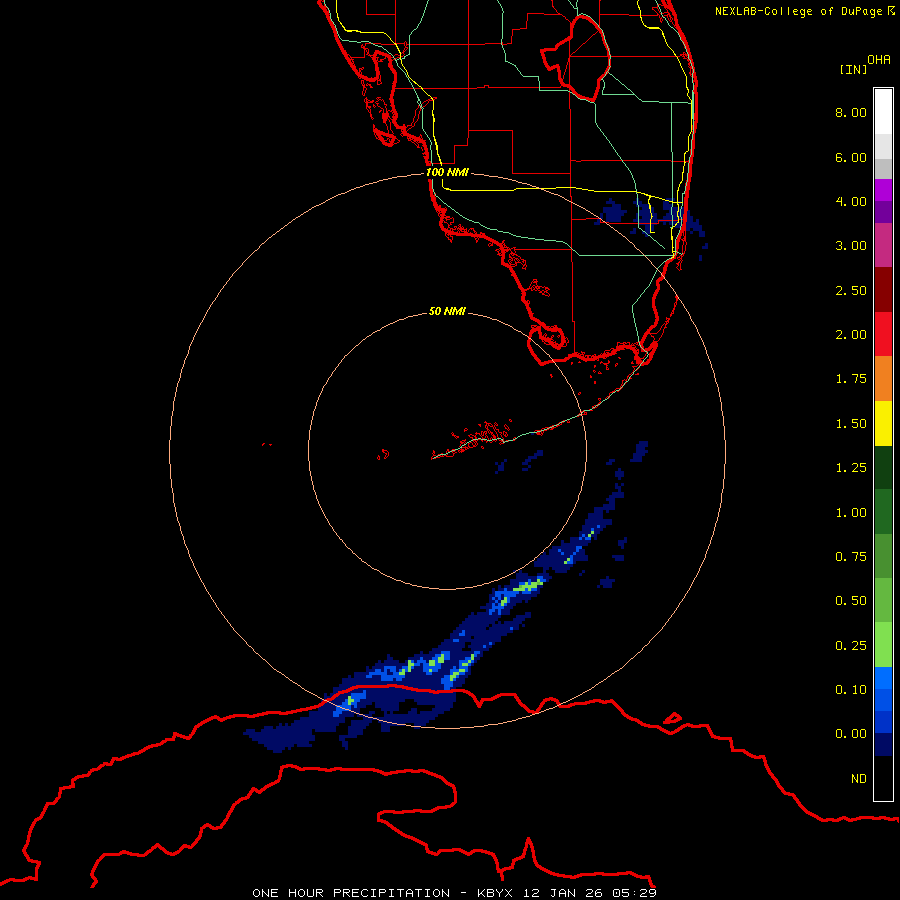The width and height of the screenshot is (900, 900).
Task: Click the OHA product label above legend
Action: pos(879,60)
